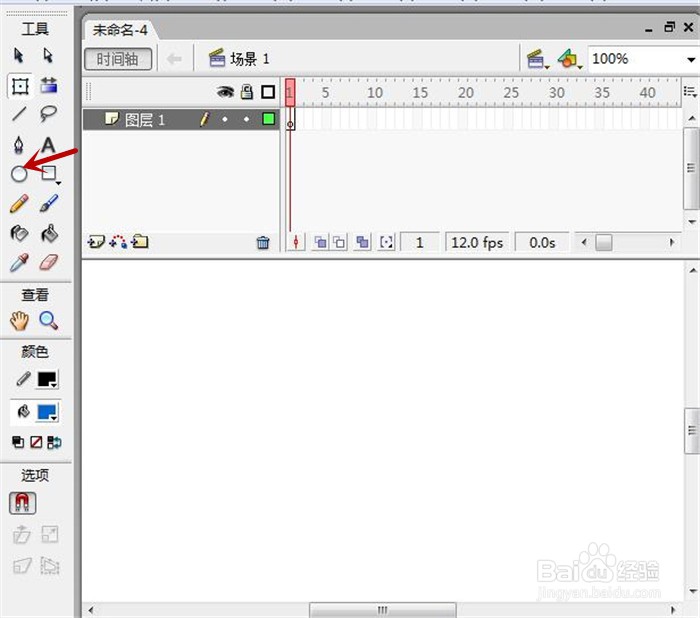Select the Eraser tool

click(49, 262)
